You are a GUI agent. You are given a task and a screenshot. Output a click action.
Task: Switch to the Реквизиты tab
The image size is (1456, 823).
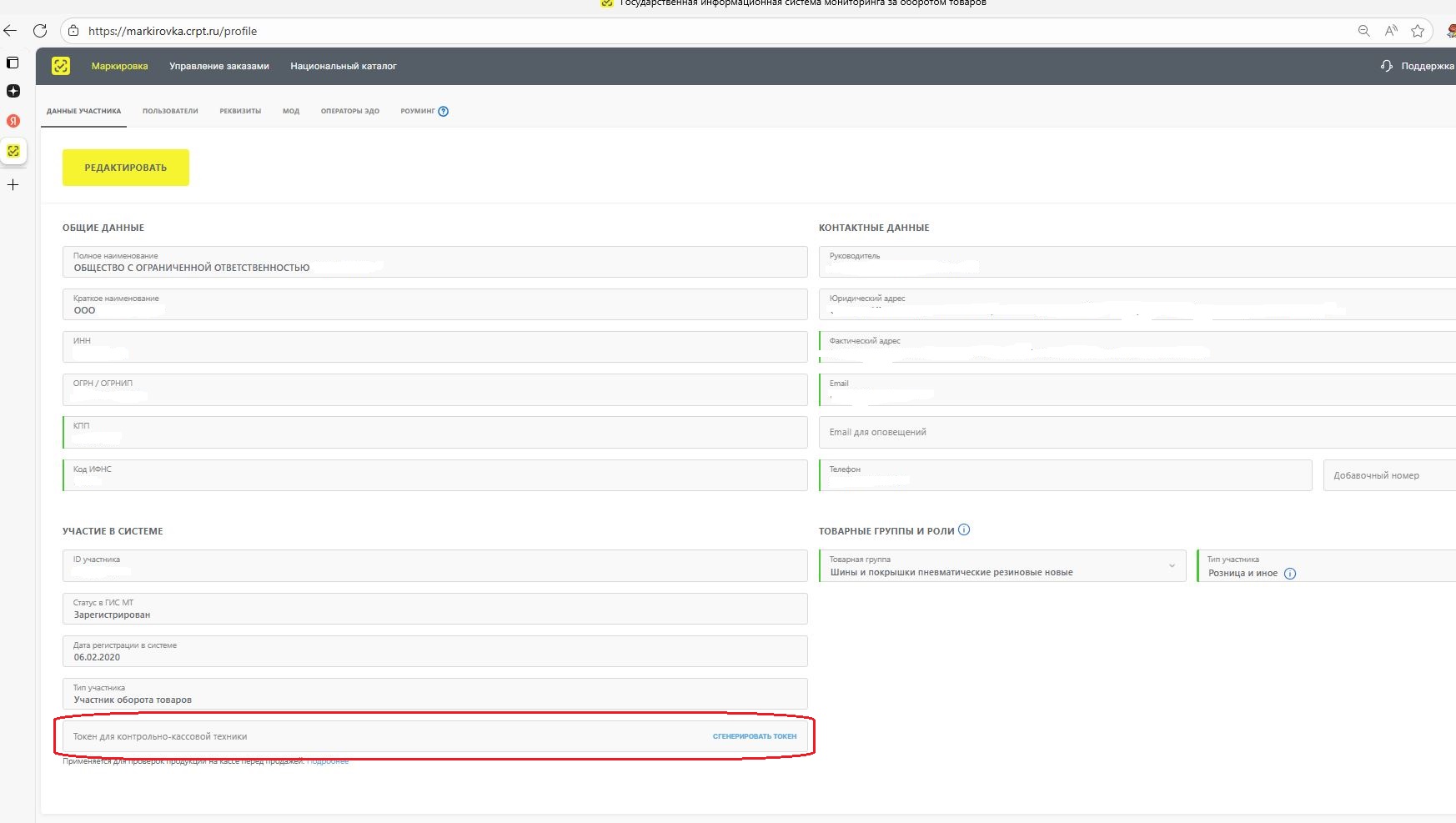click(240, 111)
